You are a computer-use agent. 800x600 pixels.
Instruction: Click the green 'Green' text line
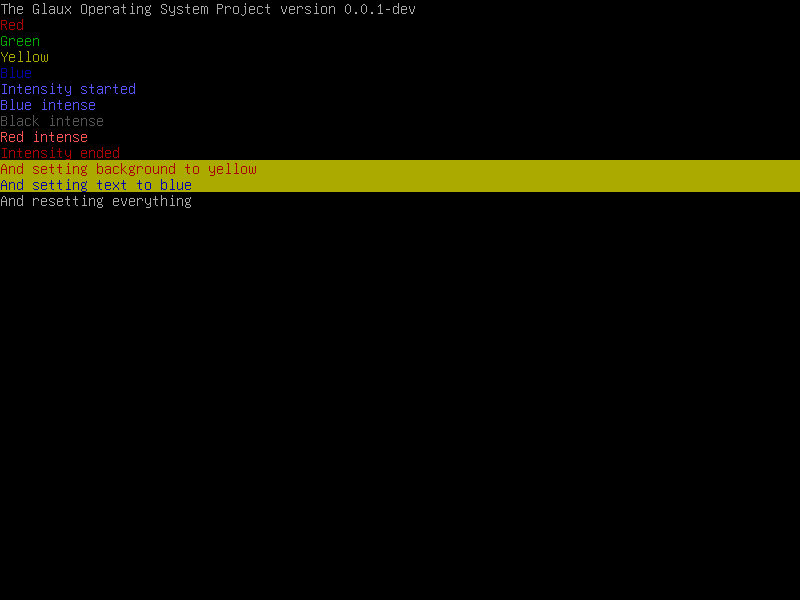point(20,41)
